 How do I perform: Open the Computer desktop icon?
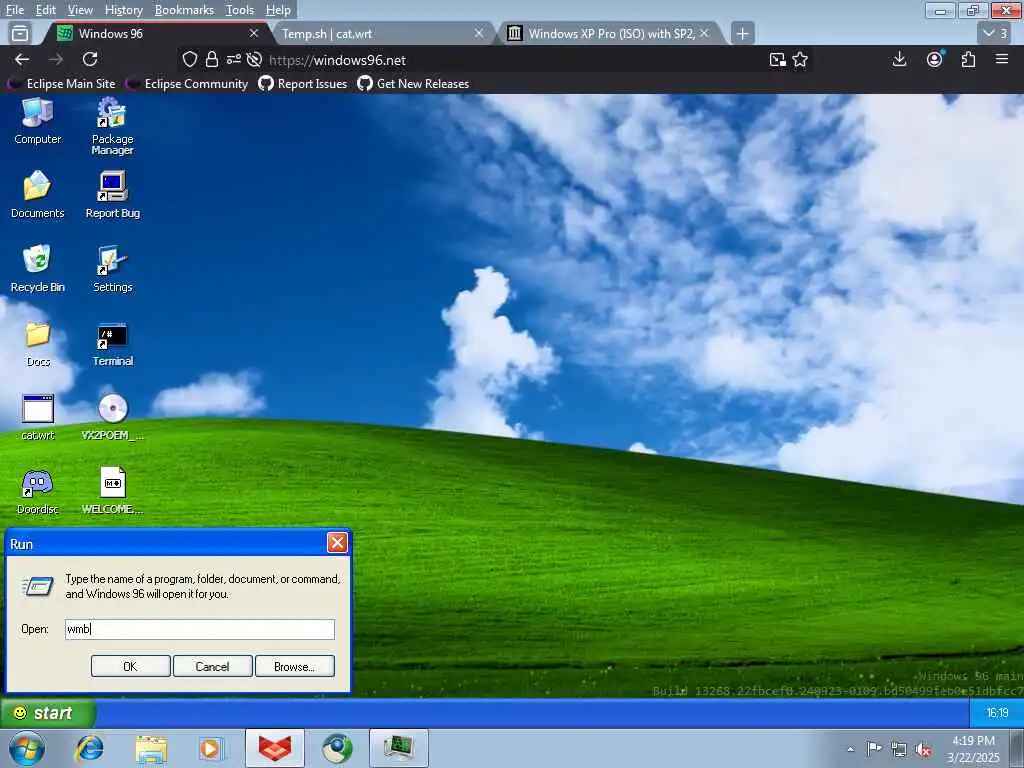tap(37, 121)
